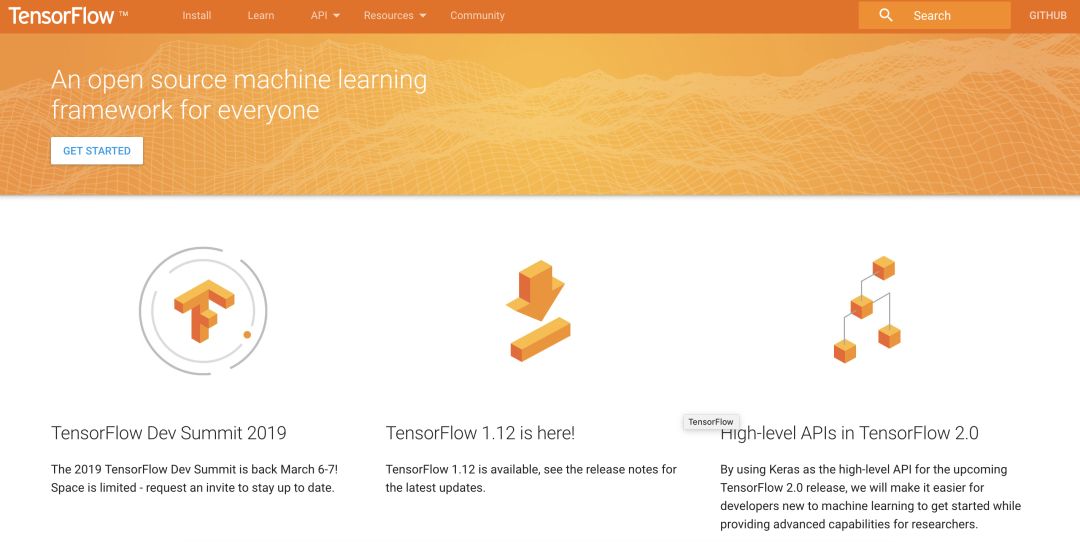Viewport: 1080px width, 542px height.
Task: Click the TensorFlow logo in header
Action: point(68,16)
